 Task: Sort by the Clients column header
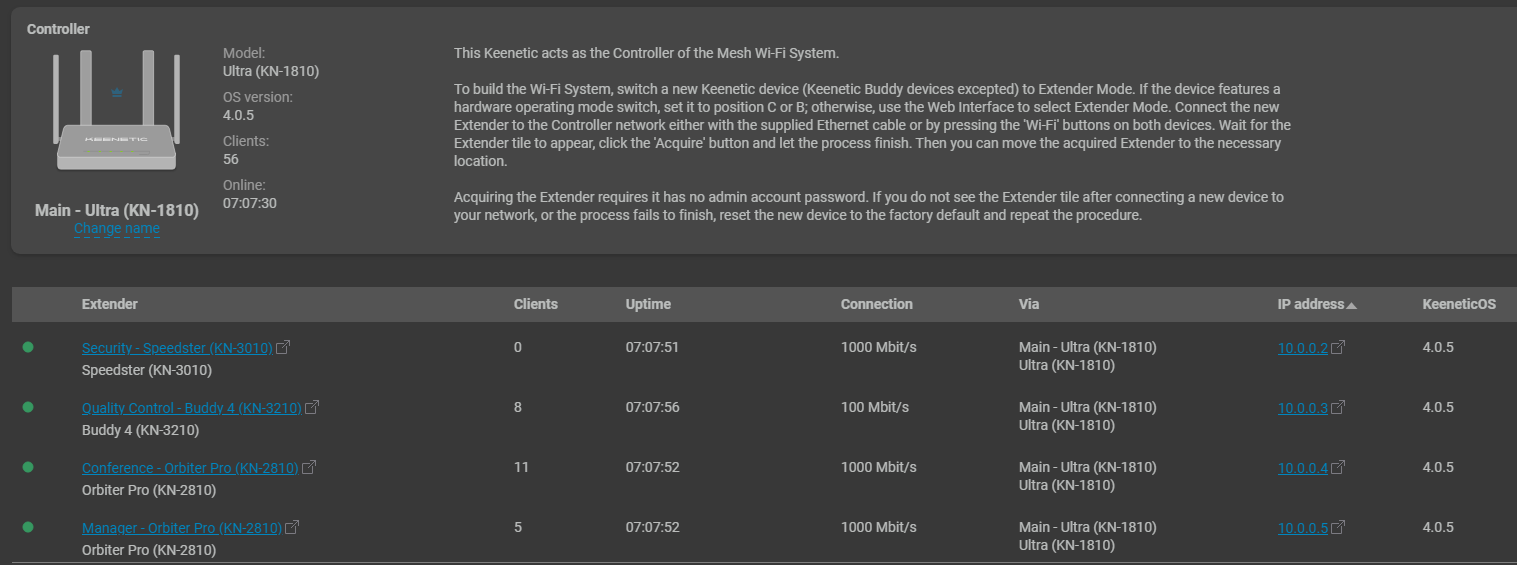pyautogui.click(x=536, y=304)
